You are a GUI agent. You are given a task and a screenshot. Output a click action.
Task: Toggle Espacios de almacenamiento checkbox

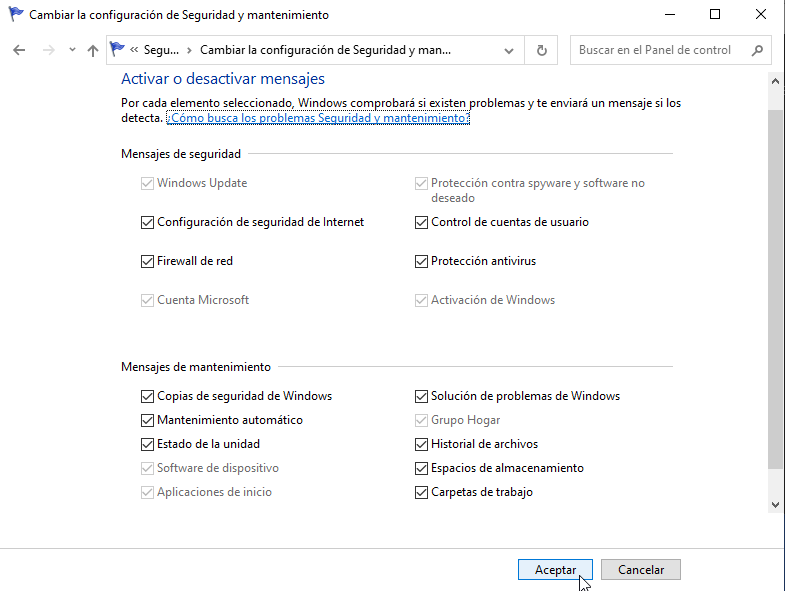pos(421,468)
